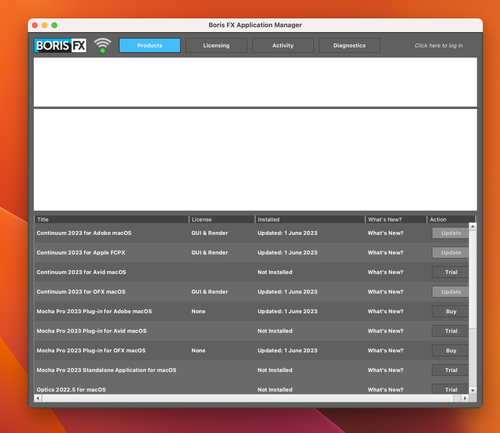Sort by the Title column header

click(112, 219)
